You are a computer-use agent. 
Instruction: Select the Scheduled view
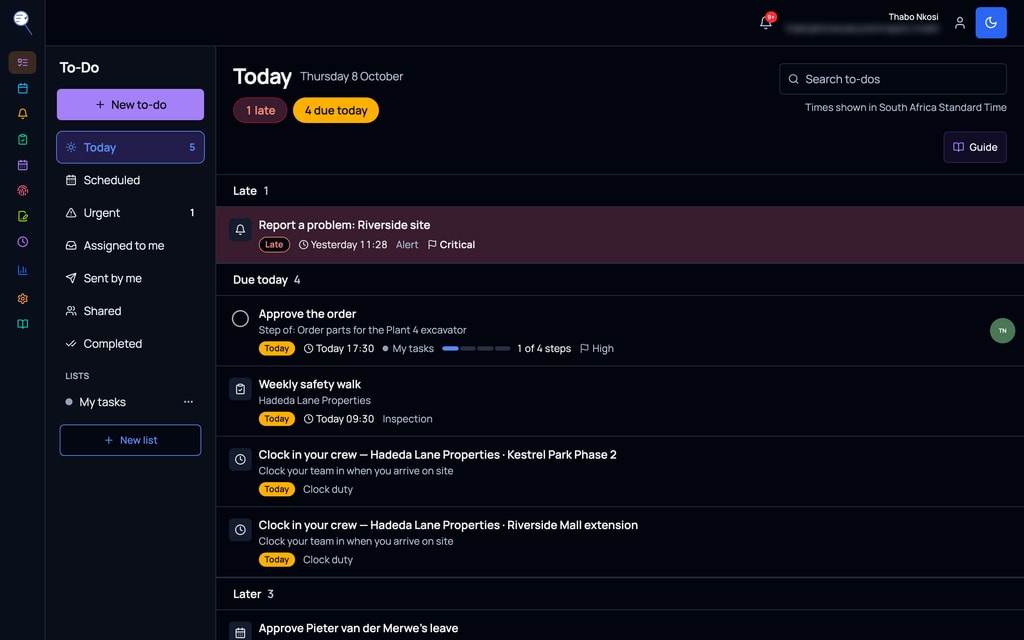tap(131, 180)
